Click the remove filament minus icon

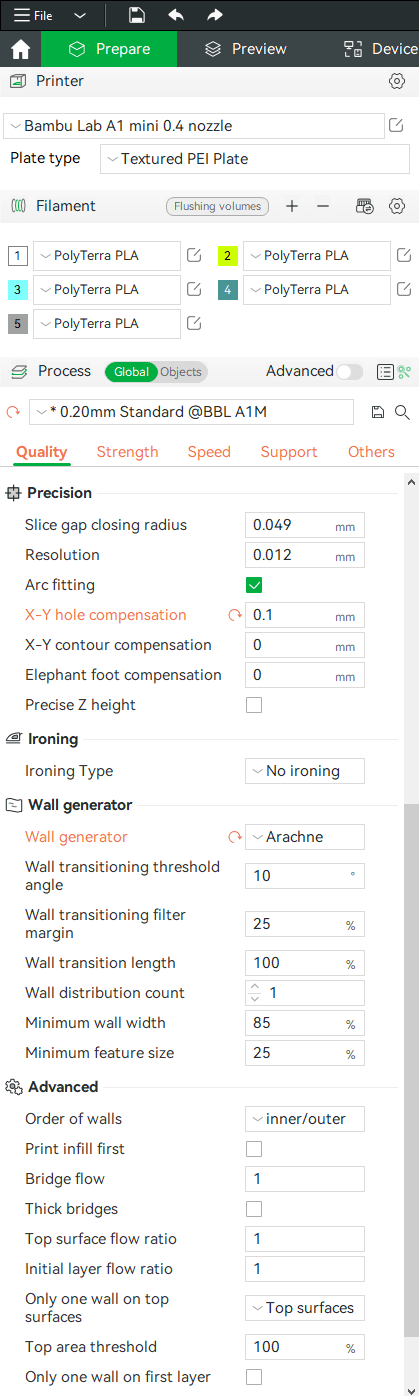[323, 206]
